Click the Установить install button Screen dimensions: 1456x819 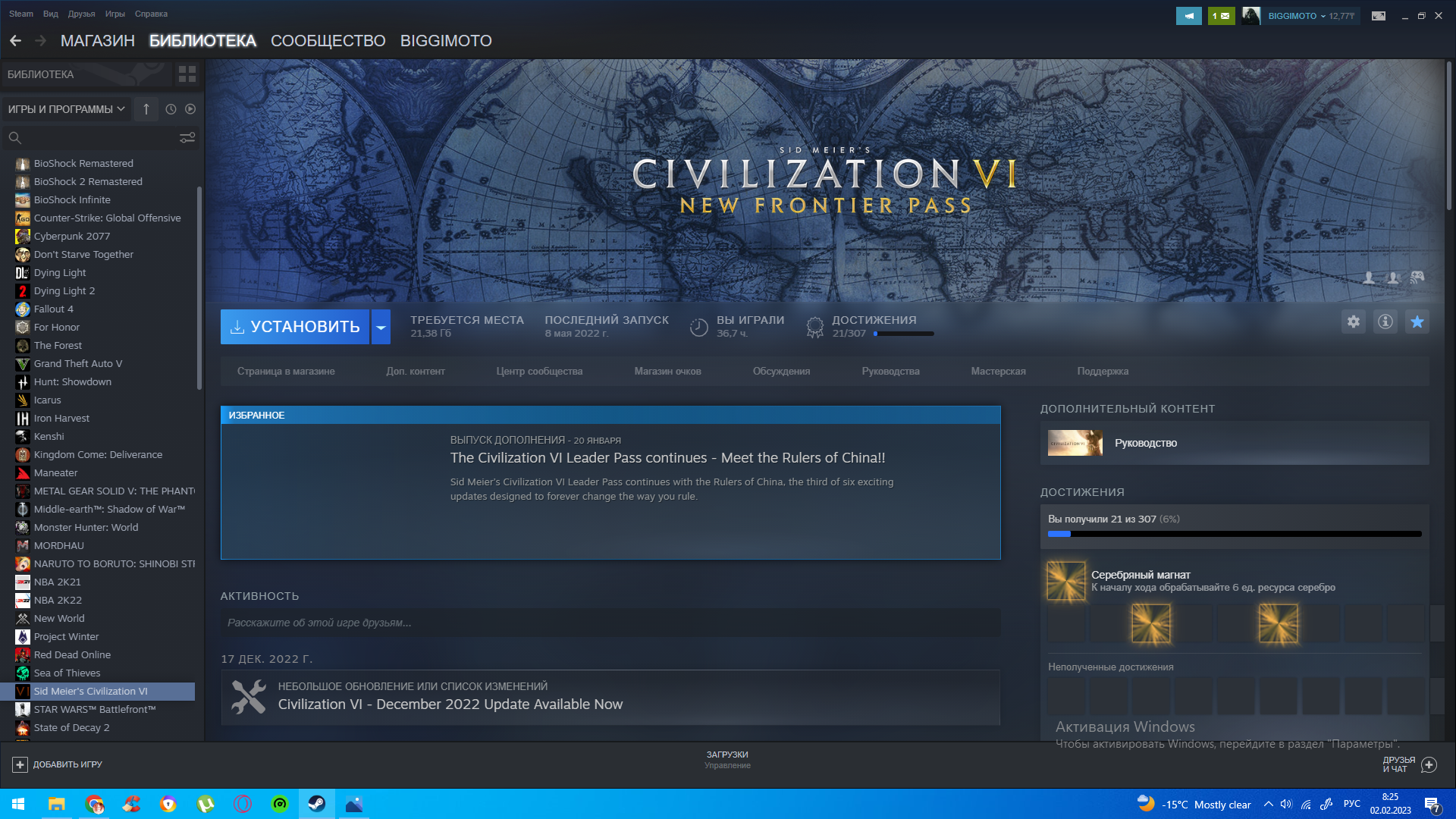pos(295,327)
